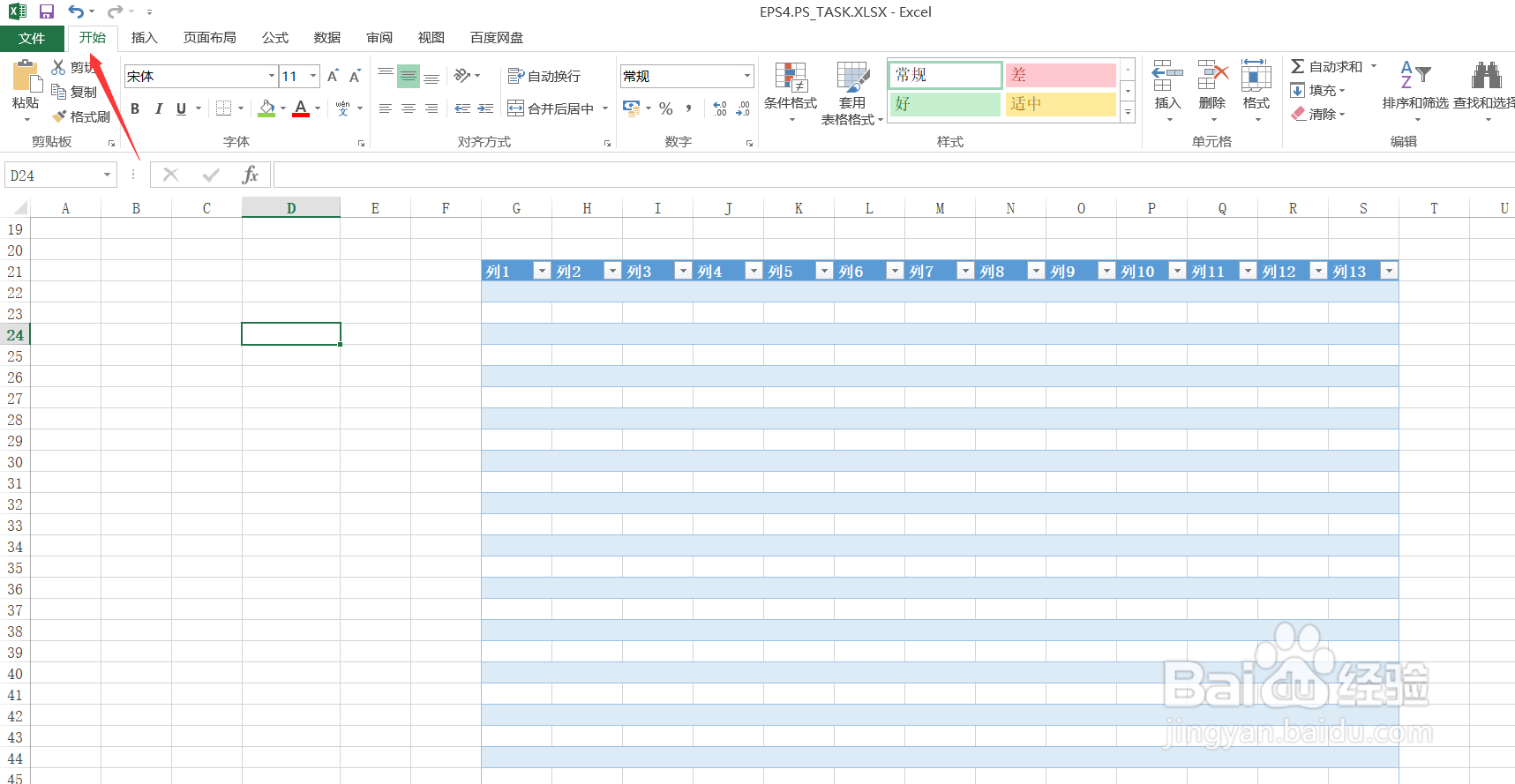Click the Delete cells (删除) icon
The image size is (1515, 784).
[1212, 76]
